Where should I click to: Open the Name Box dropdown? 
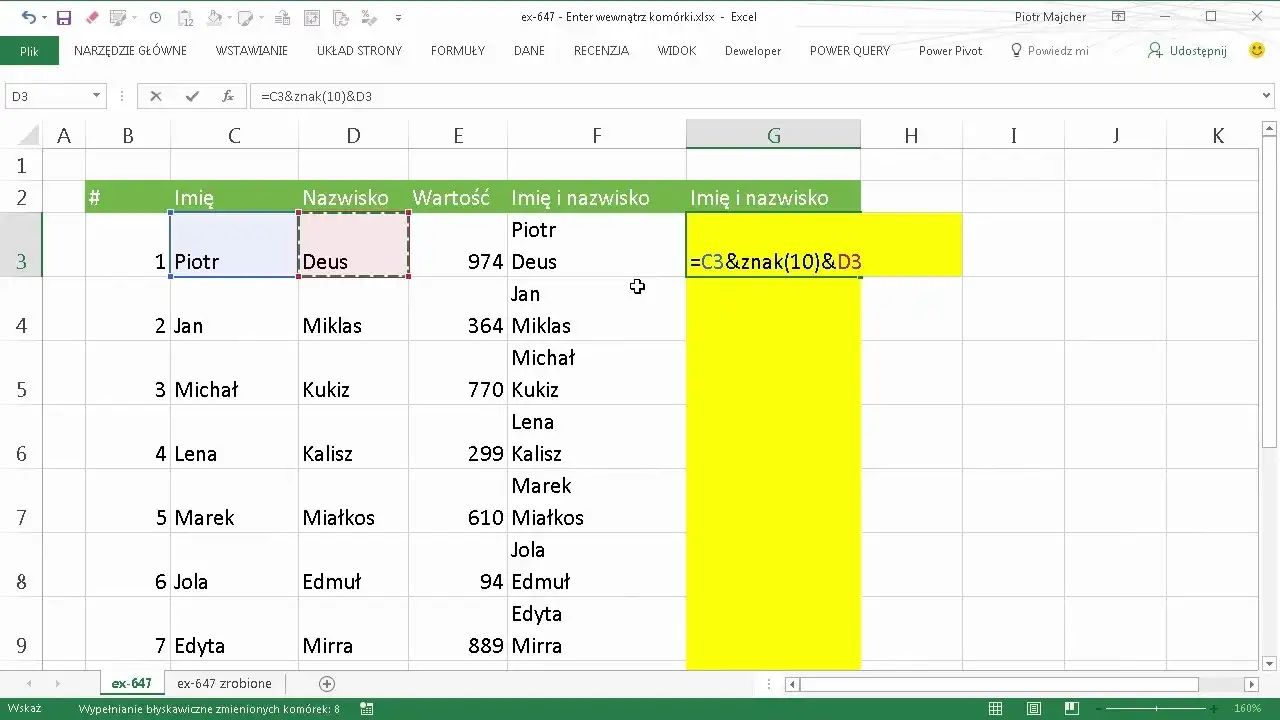click(x=97, y=96)
